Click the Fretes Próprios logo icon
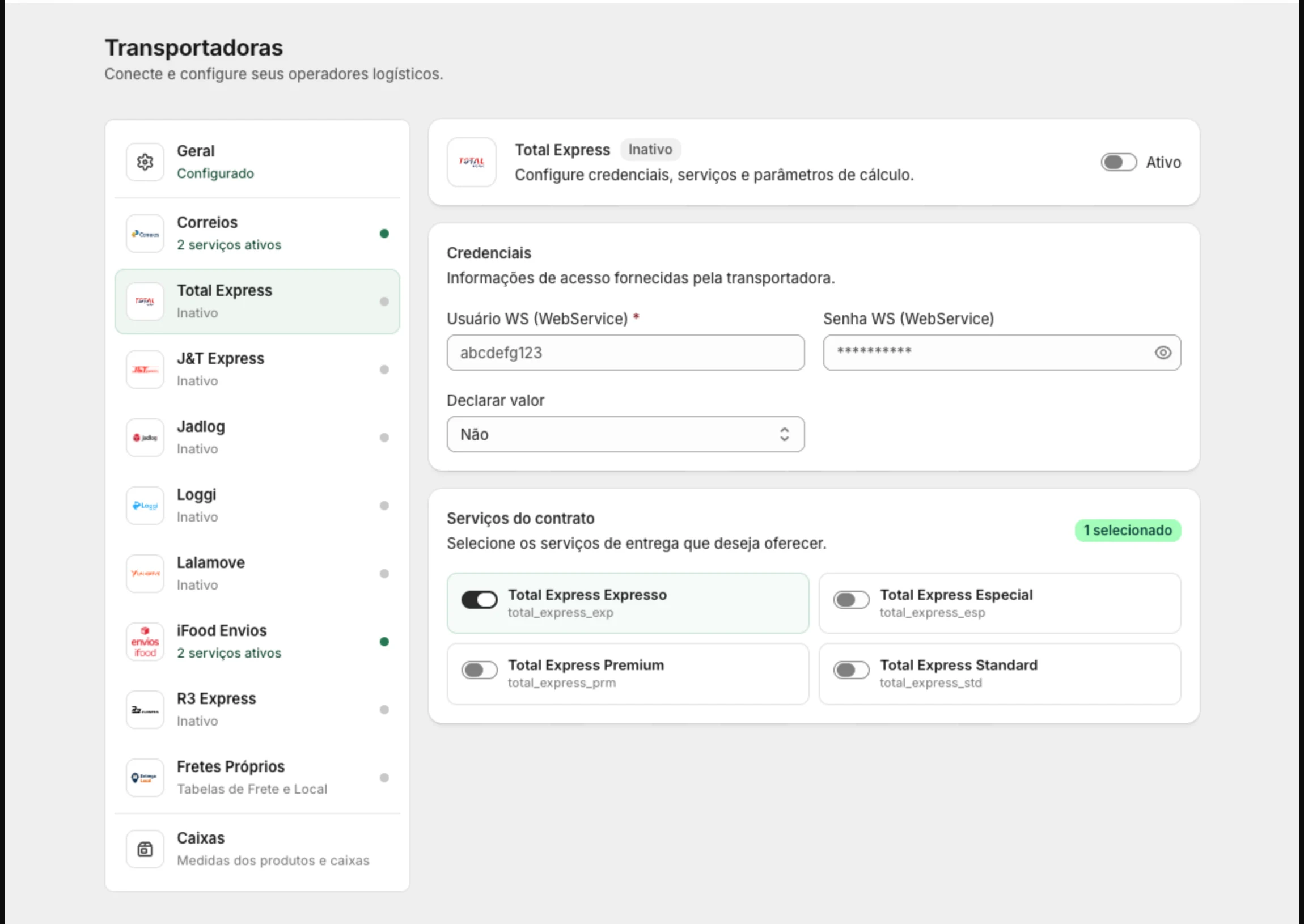 [145, 778]
